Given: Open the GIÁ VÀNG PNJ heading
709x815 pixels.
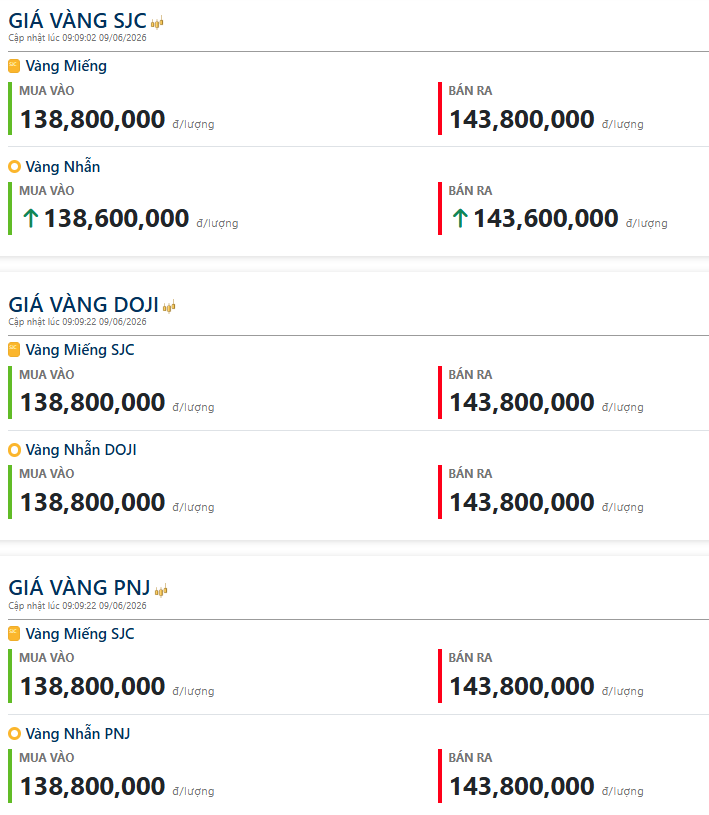Looking at the screenshot, I should 80,588.
